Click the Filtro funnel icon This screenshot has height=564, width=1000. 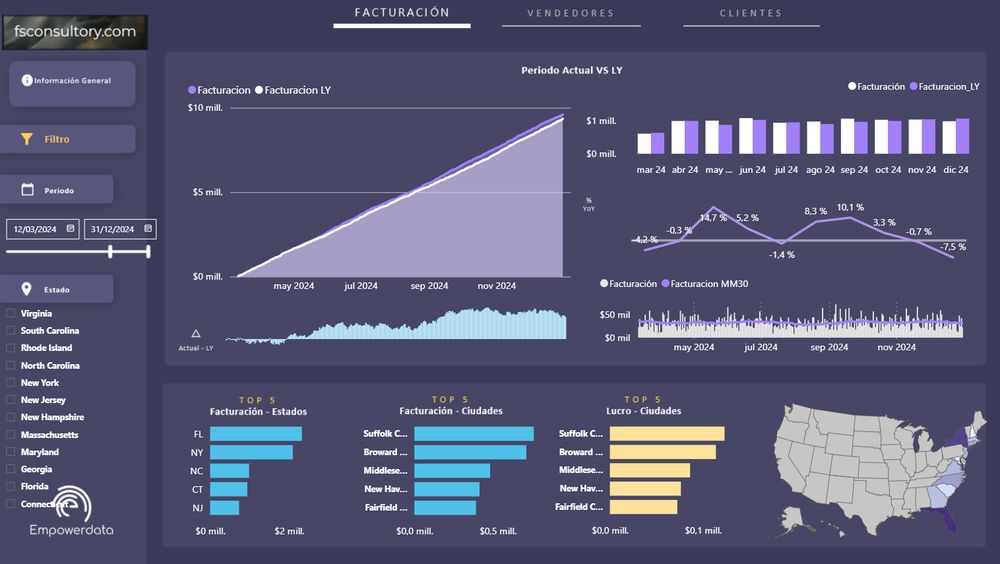coord(27,139)
